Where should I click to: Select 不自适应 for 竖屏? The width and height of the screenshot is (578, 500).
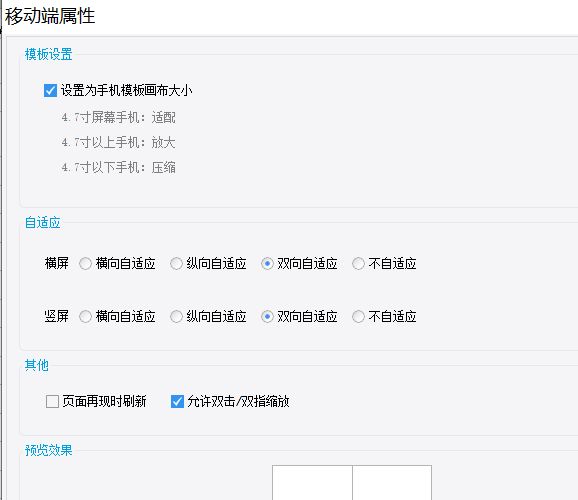(x=358, y=316)
